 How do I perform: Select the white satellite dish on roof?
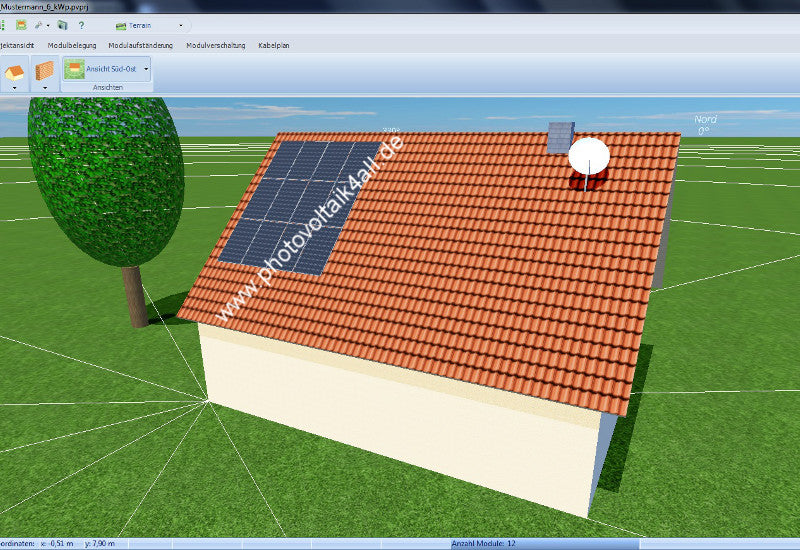point(589,157)
